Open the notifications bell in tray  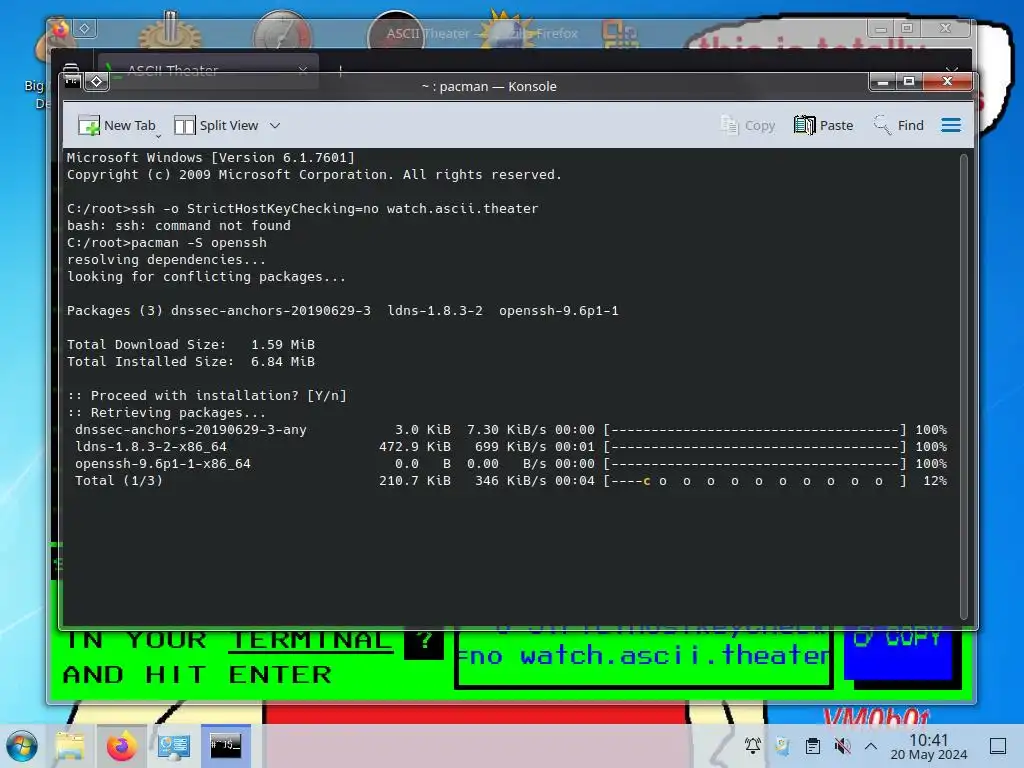752,746
